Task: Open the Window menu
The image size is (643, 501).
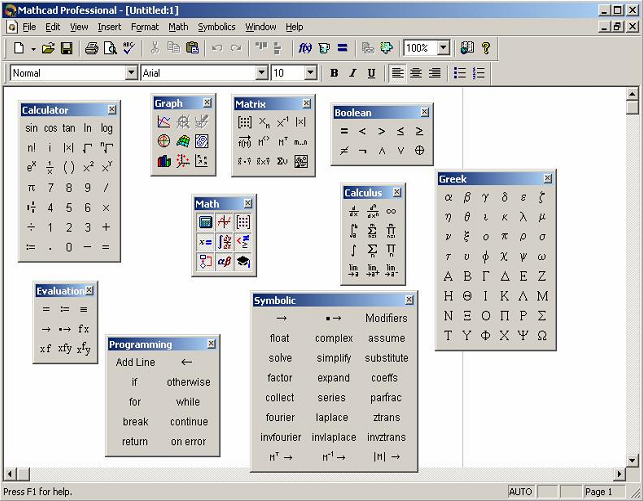Action: (x=261, y=27)
